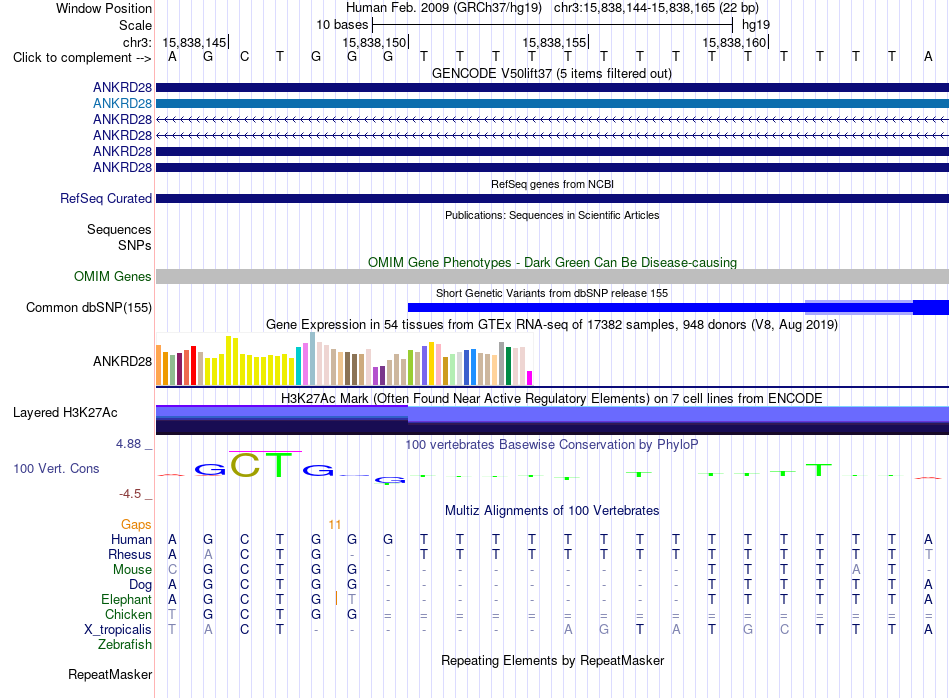Click the RepeatMasker track label
This screenshot has height=698, width=950.
[x=110, y=674]
